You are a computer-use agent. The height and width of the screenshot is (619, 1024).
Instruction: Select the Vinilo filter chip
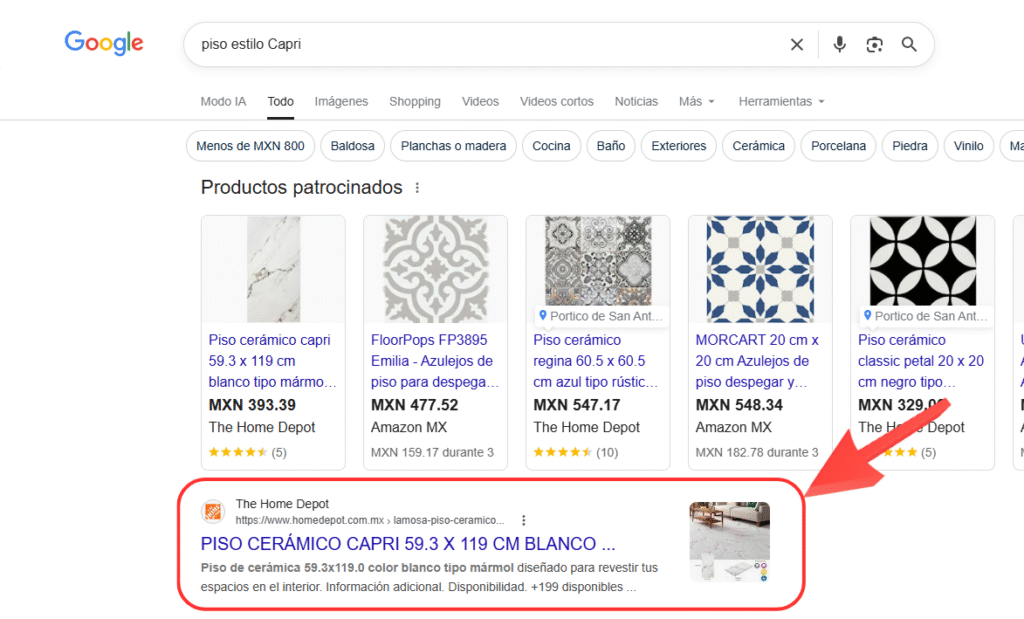click(x=968, y=146)
